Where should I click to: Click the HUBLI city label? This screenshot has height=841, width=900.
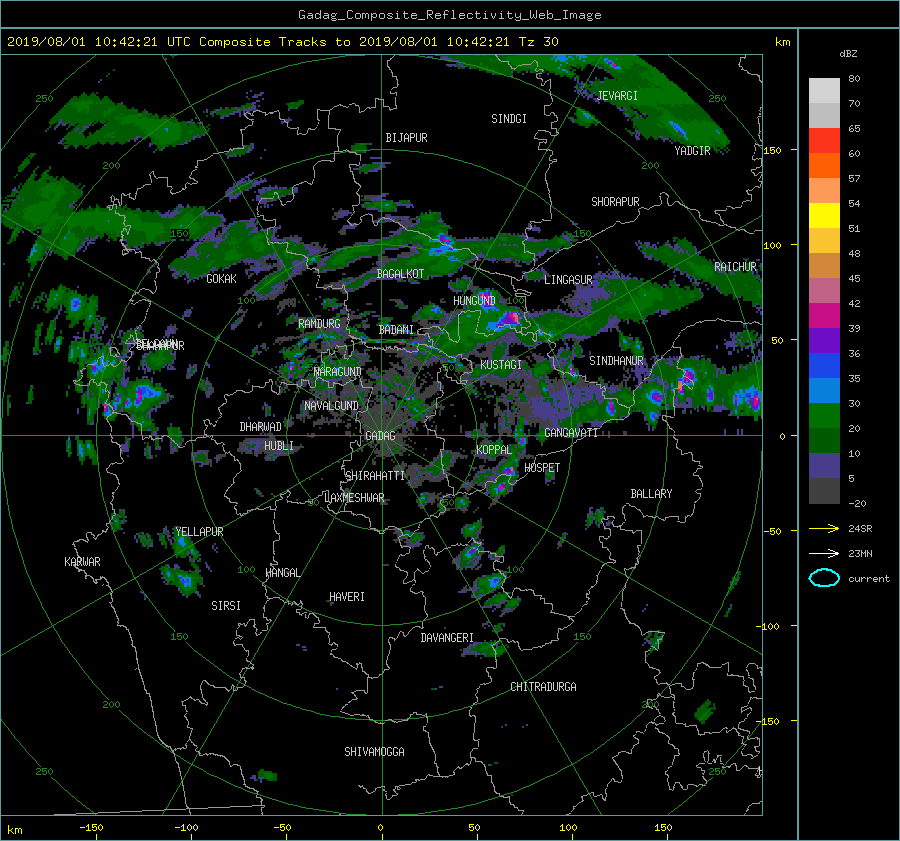tap(279, 446)
